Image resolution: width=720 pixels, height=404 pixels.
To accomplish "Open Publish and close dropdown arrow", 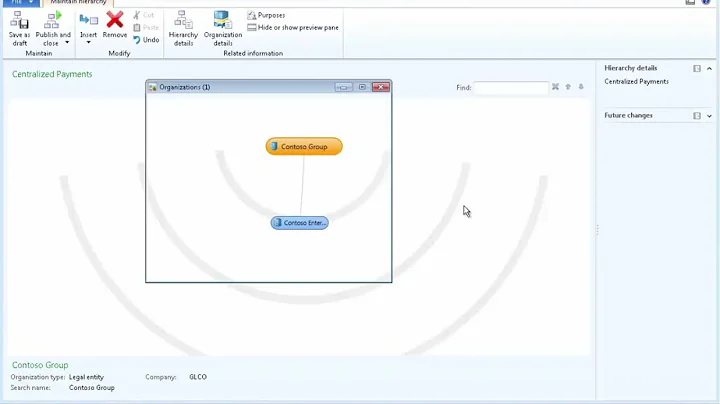I will (67, 43).
